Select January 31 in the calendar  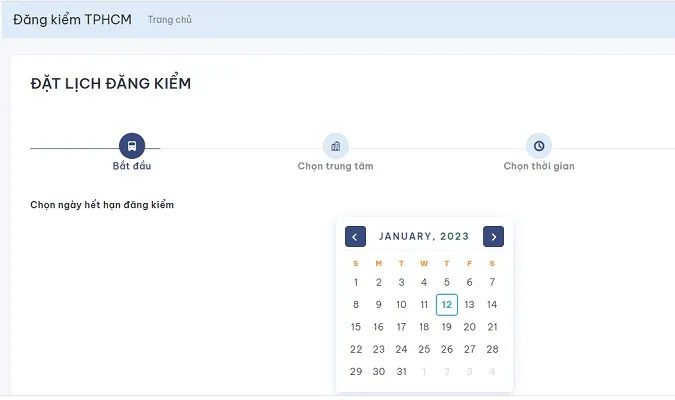tap(401, 371)
